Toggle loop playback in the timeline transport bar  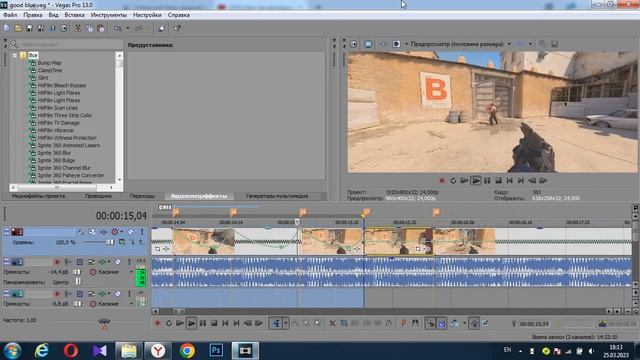coord(169,323)
